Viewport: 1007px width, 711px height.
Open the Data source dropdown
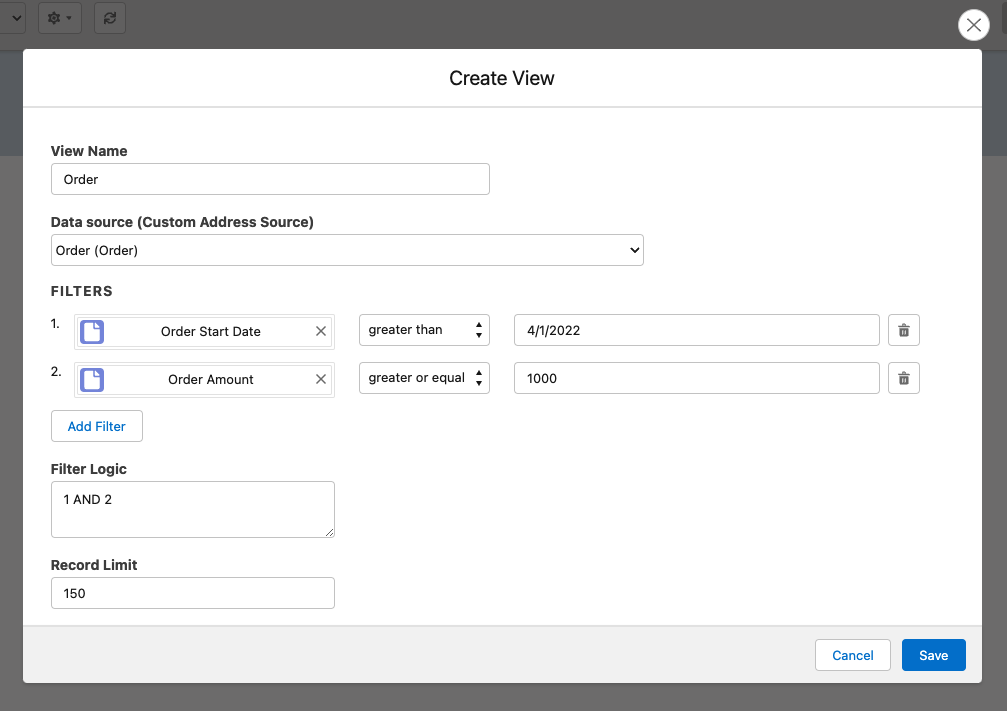click(346, 250)
